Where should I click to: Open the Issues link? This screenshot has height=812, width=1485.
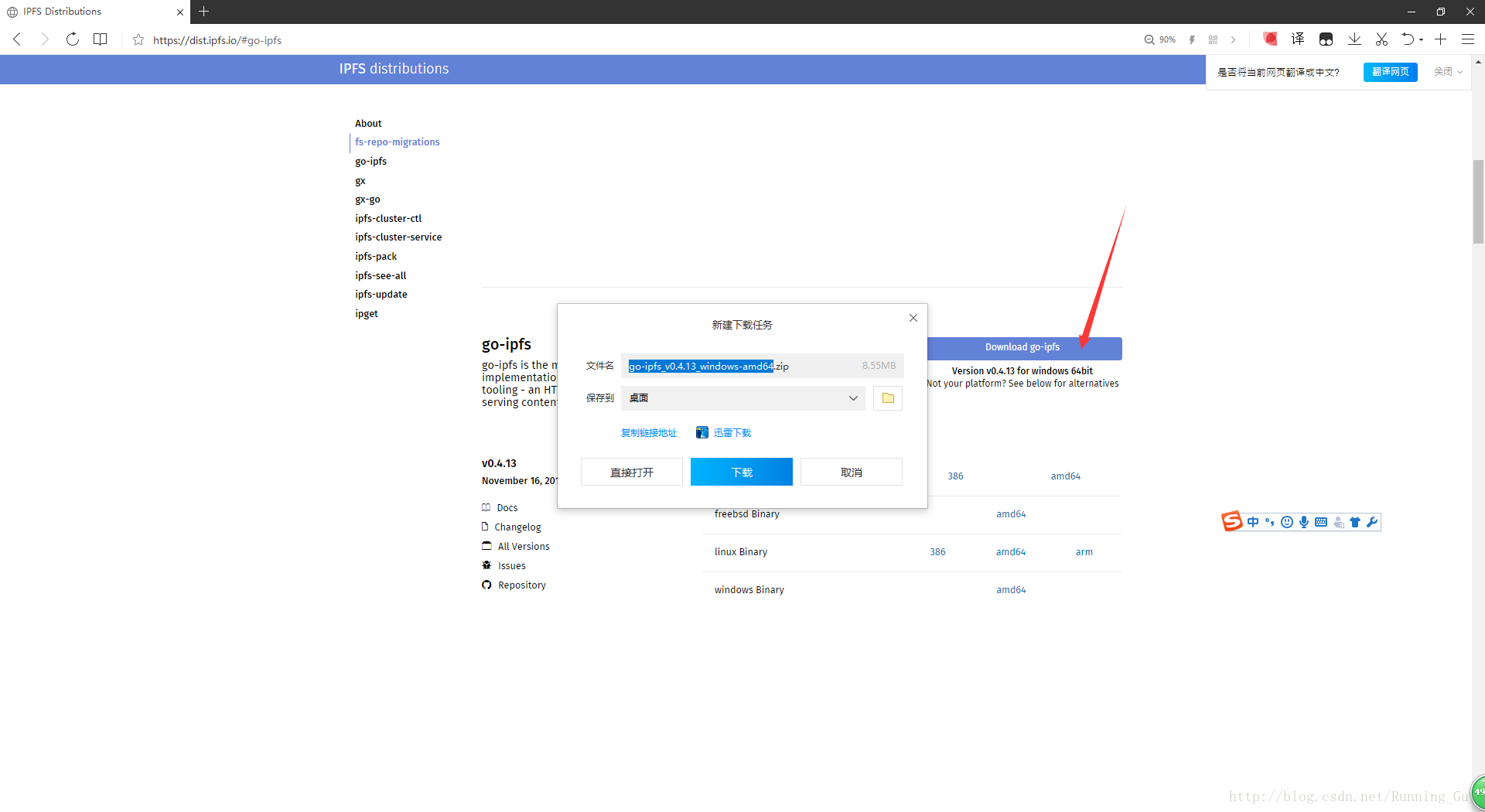pyautogui.click(x=504, y=566)
